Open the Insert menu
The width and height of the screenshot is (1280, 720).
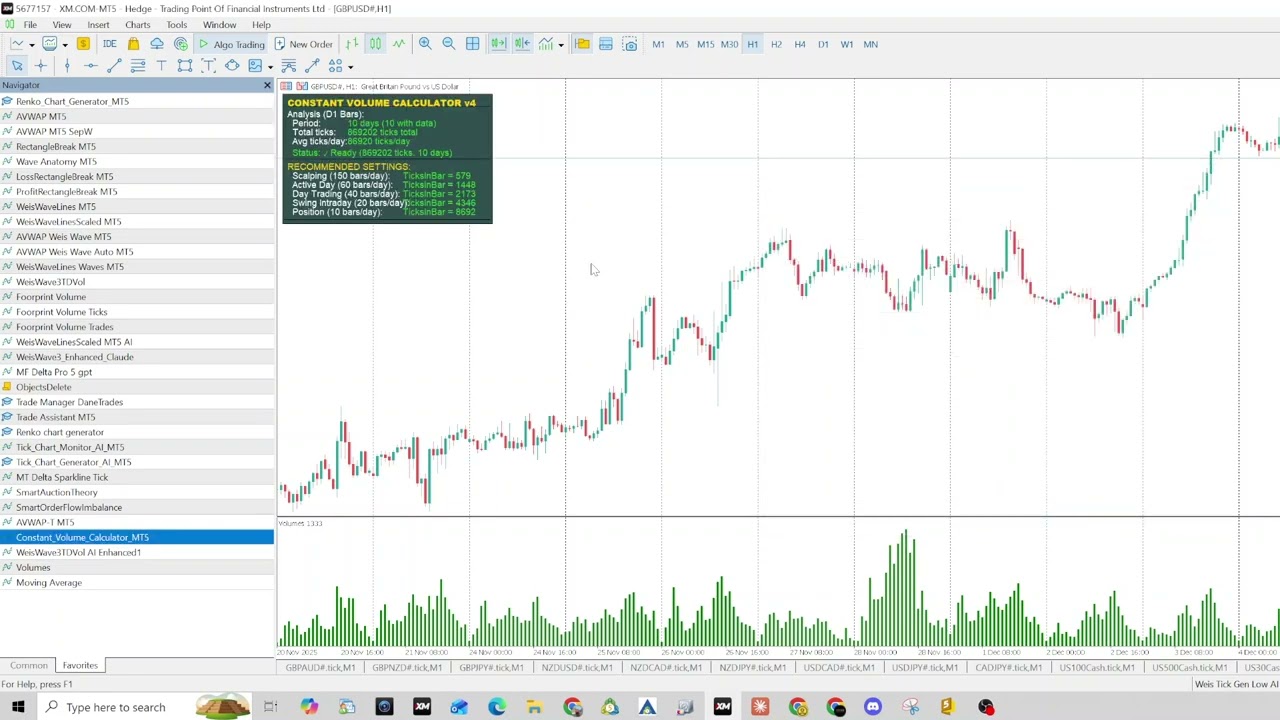(98, 25)
